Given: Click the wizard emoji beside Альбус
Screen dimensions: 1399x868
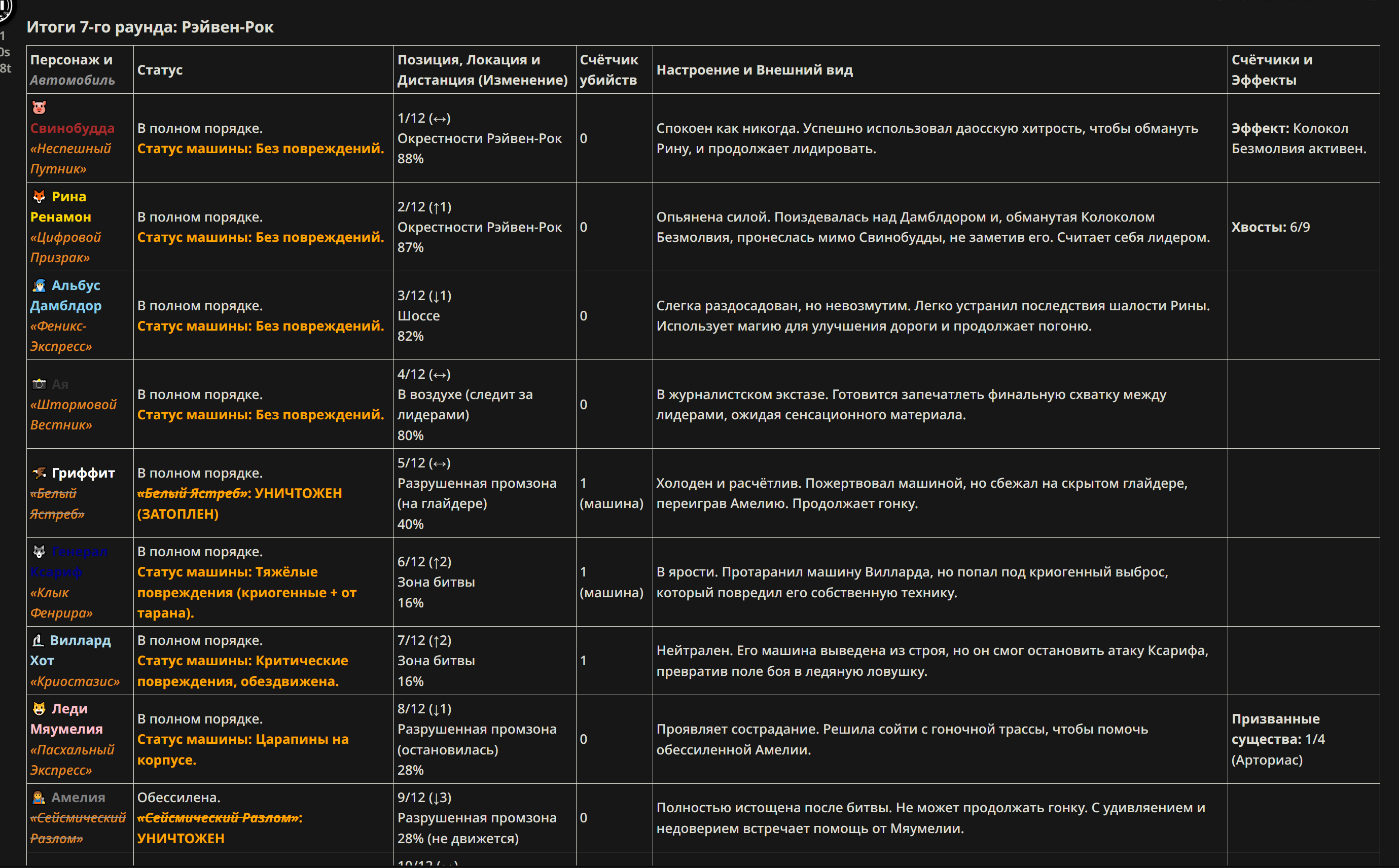Looking at the screenshot, I should coord(39,285).
